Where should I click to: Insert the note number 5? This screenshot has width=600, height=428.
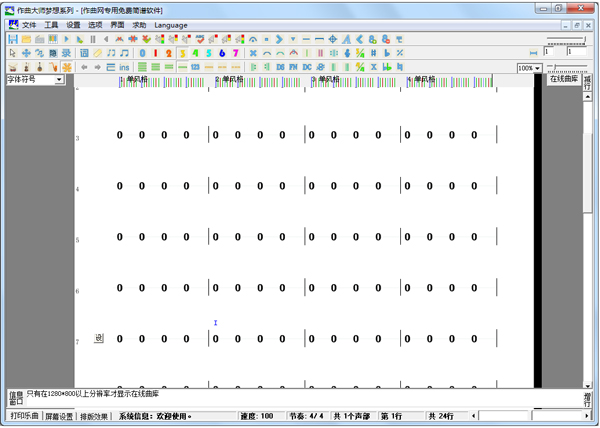click(x=209, y=53)
